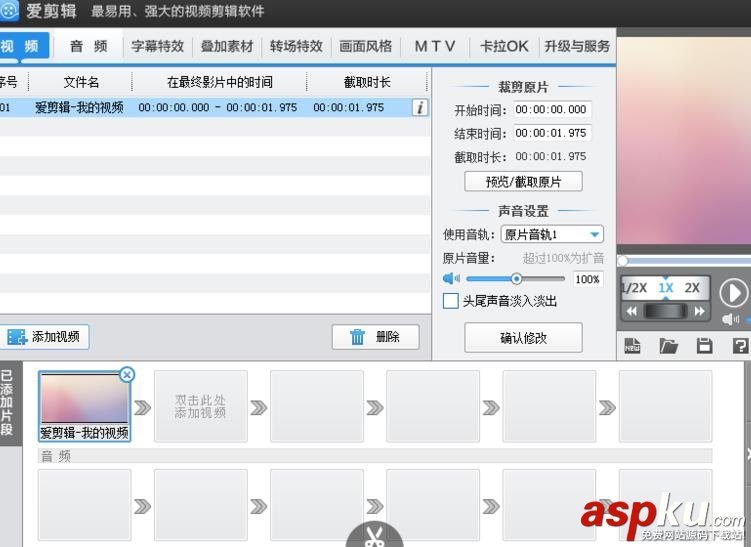Set playback speed to 2X
Image resolution: width=751 pixels, height=547 pixels.
692,287
